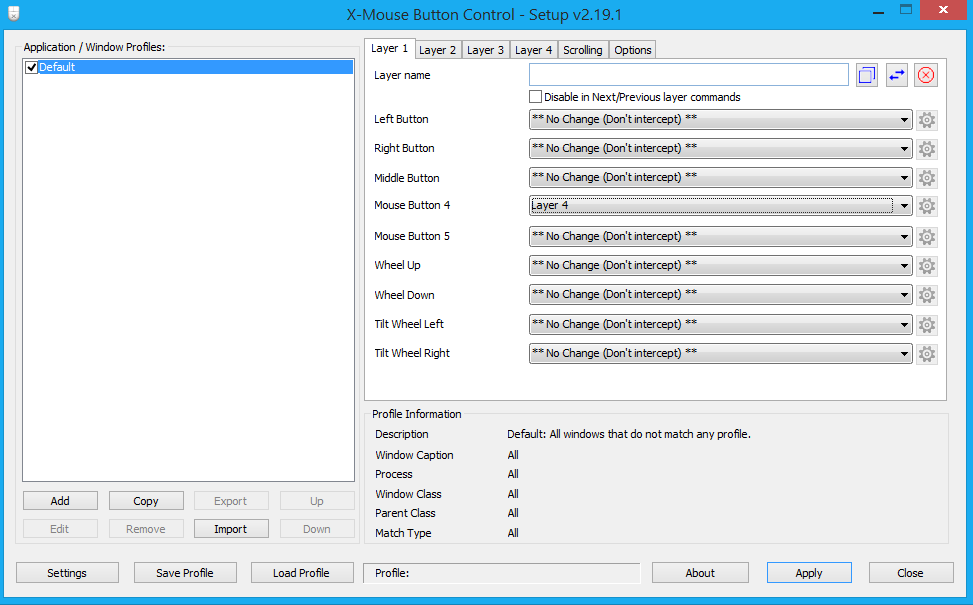Expand the Wheel Up action dropdown

720,266
